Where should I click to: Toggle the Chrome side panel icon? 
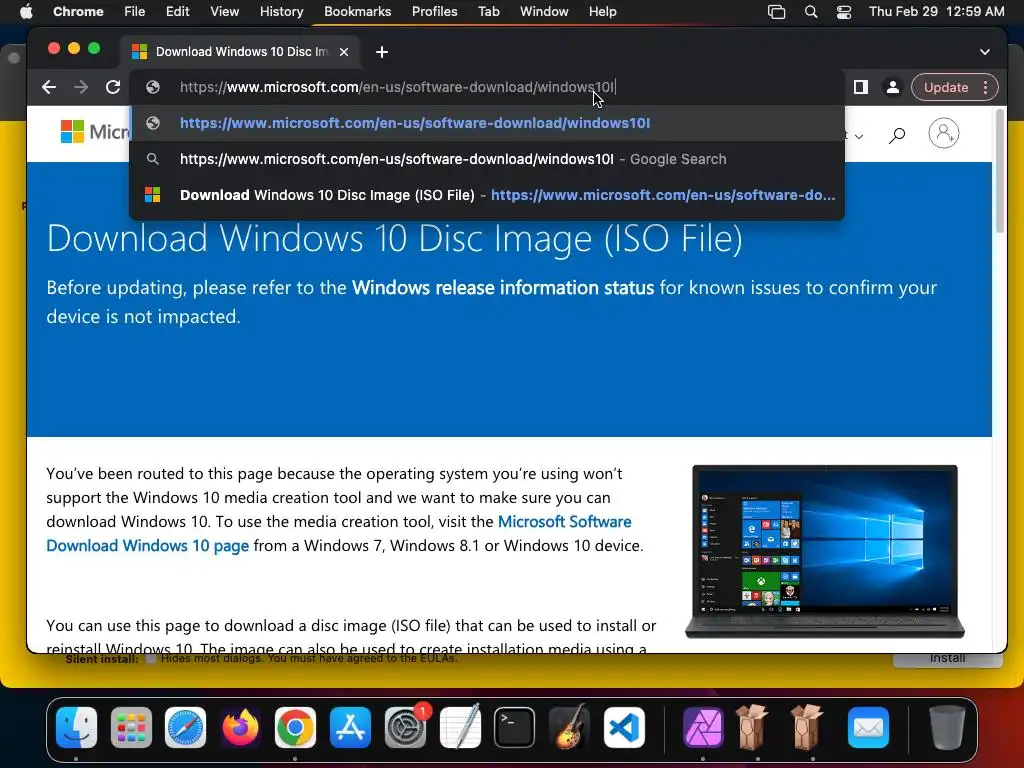[861, 87]
